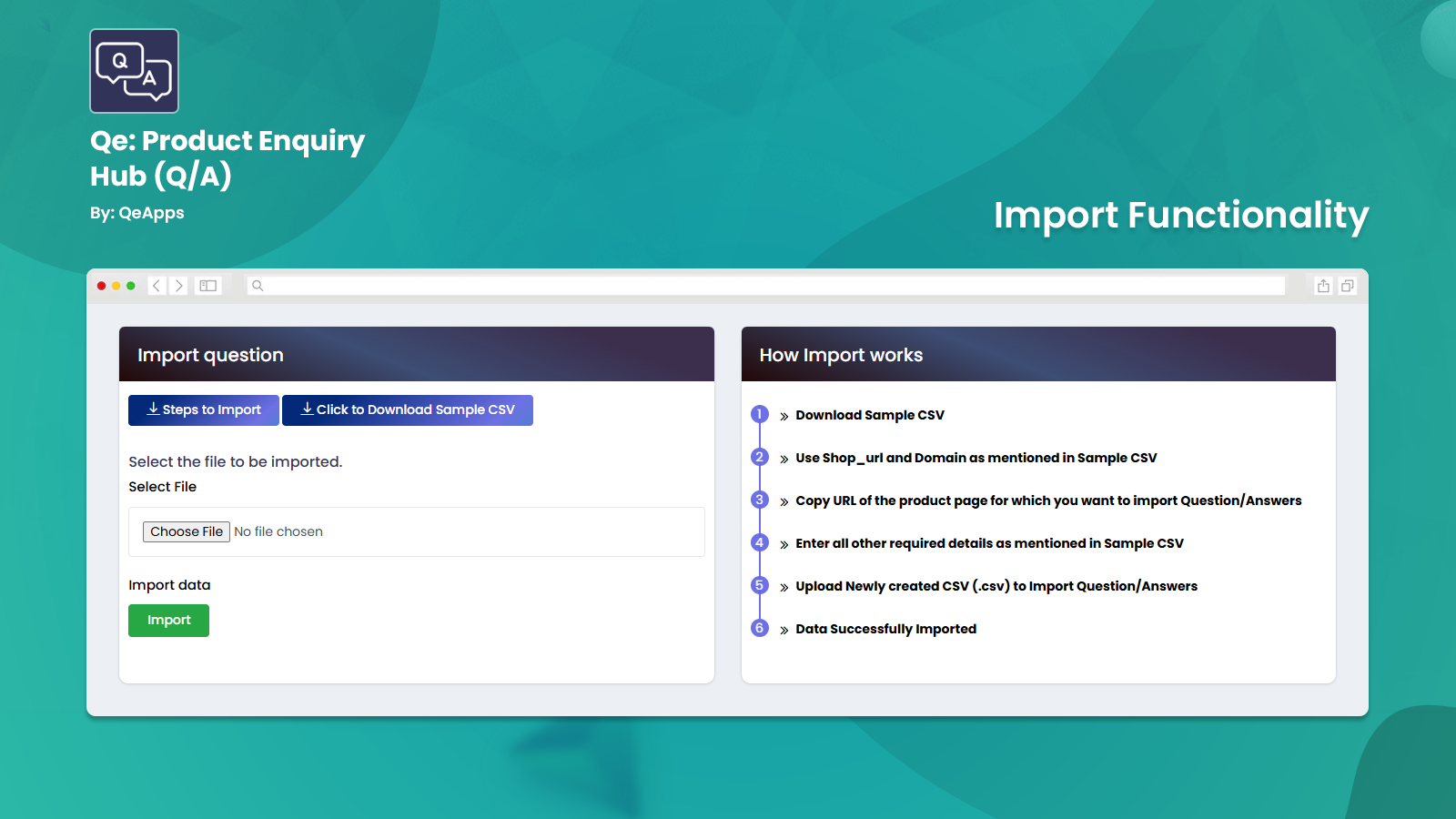Image resolution: width=1456 pixels, height=819 pixels.
Task: Click 'Select the file to be imported.' text
Action: [x=236, y=461]
